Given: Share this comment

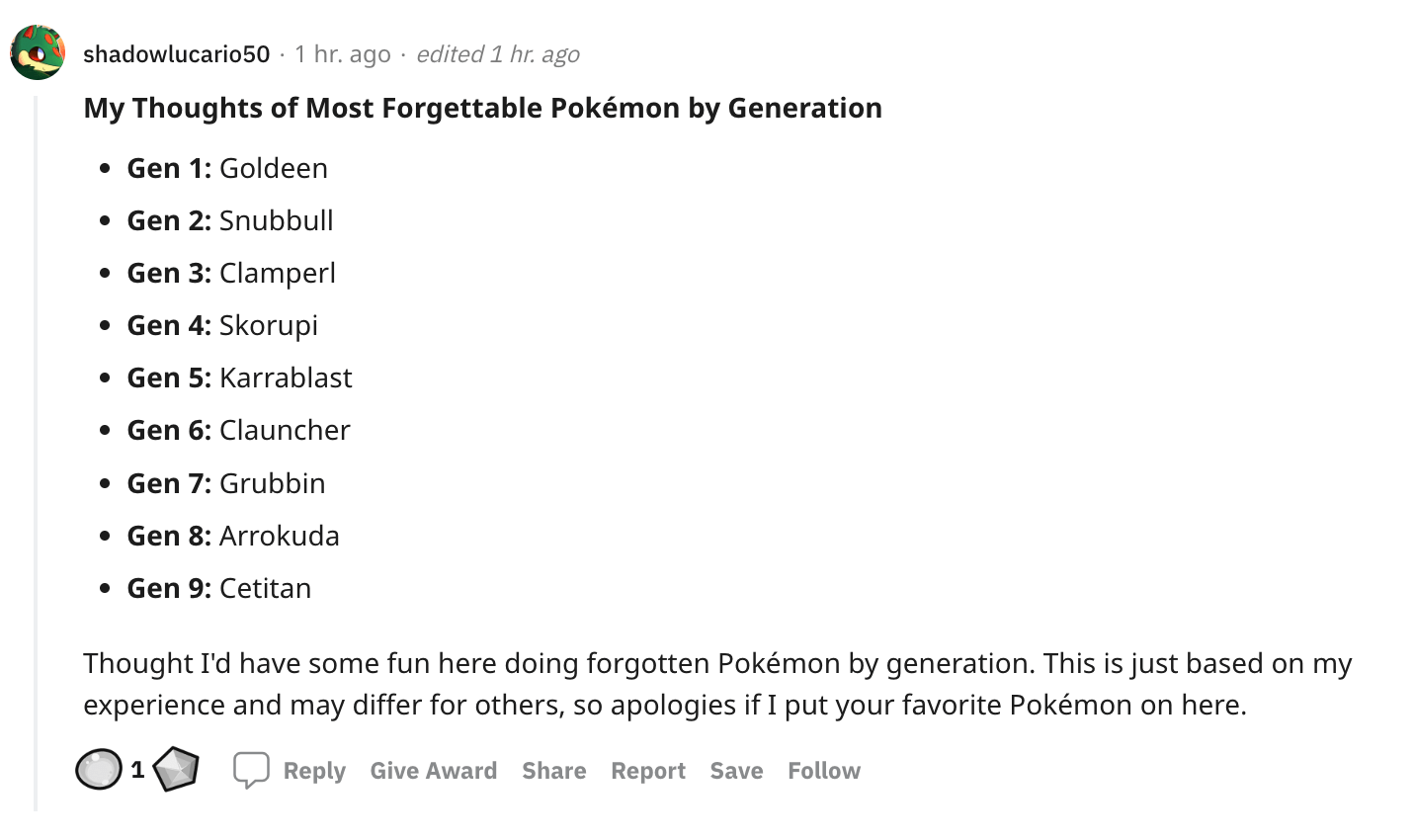Looking at the screenshot, I should 553,771.
